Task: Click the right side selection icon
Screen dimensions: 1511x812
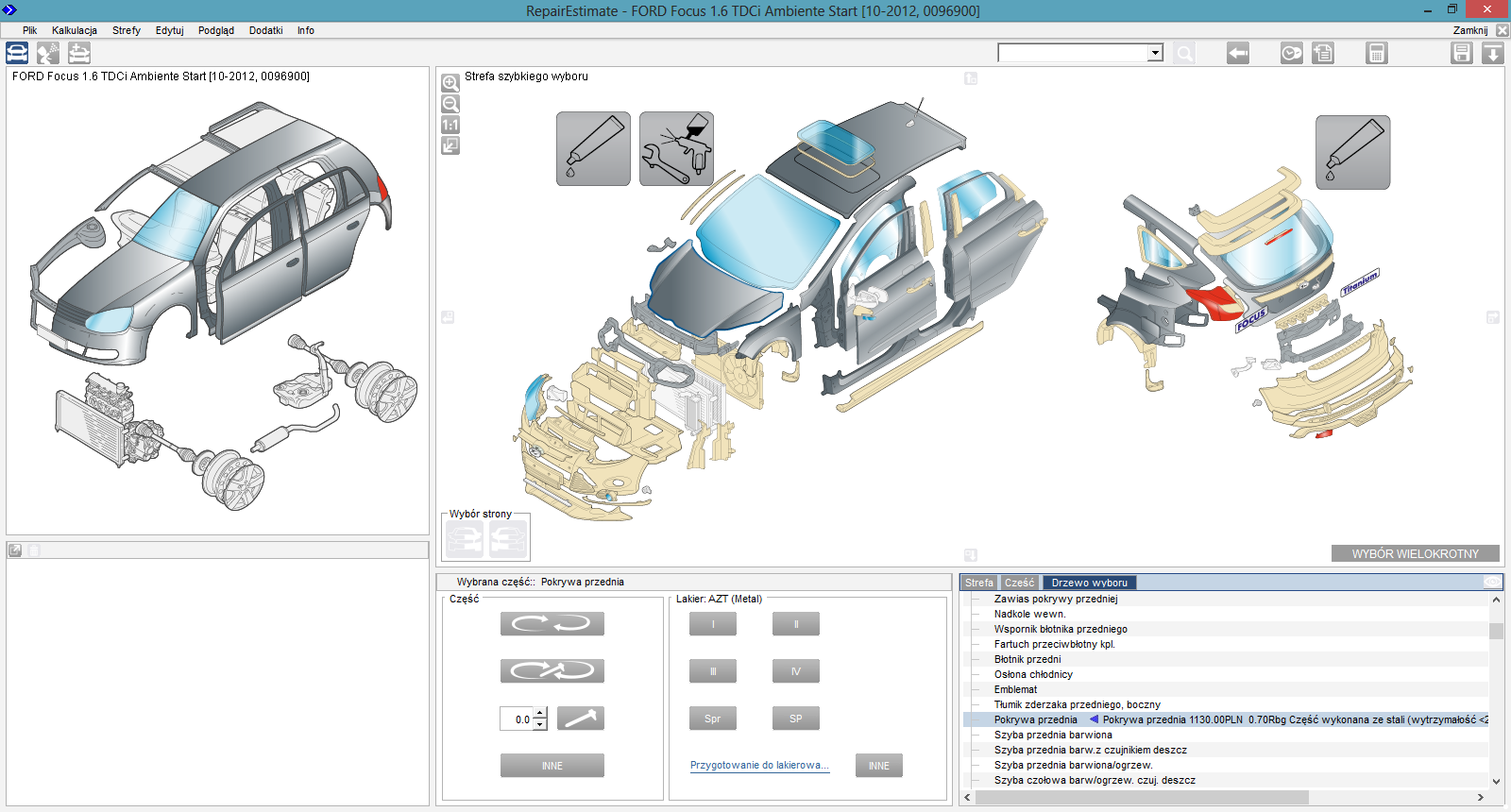Action: point(508,540)
